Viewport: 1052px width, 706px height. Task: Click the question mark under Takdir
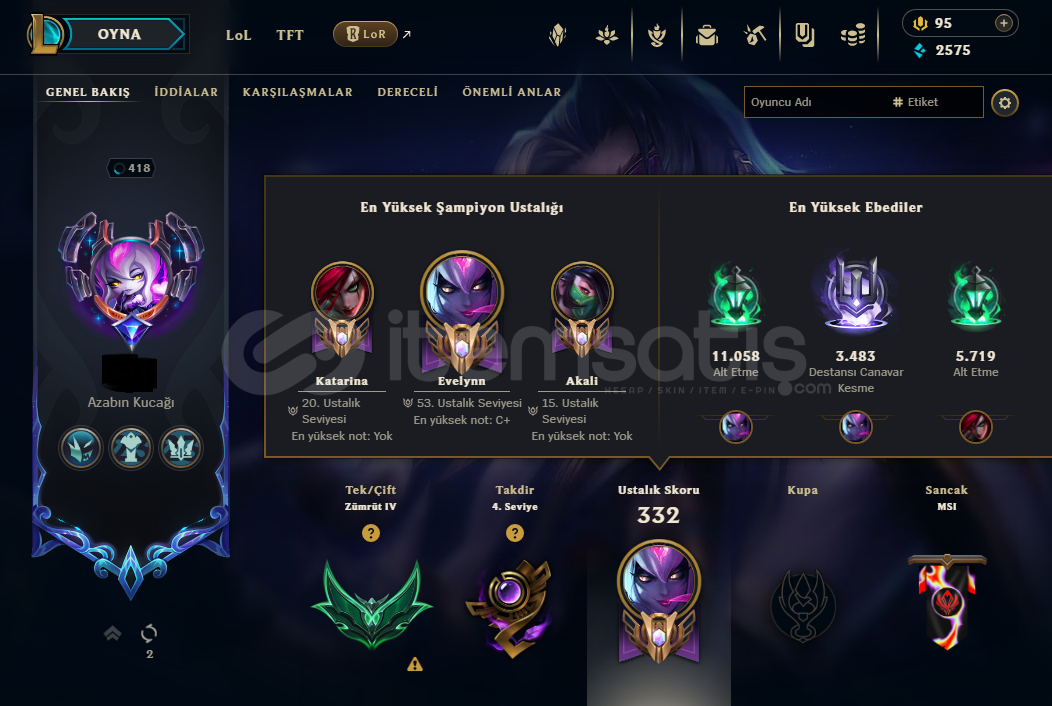tap(515, 533)
